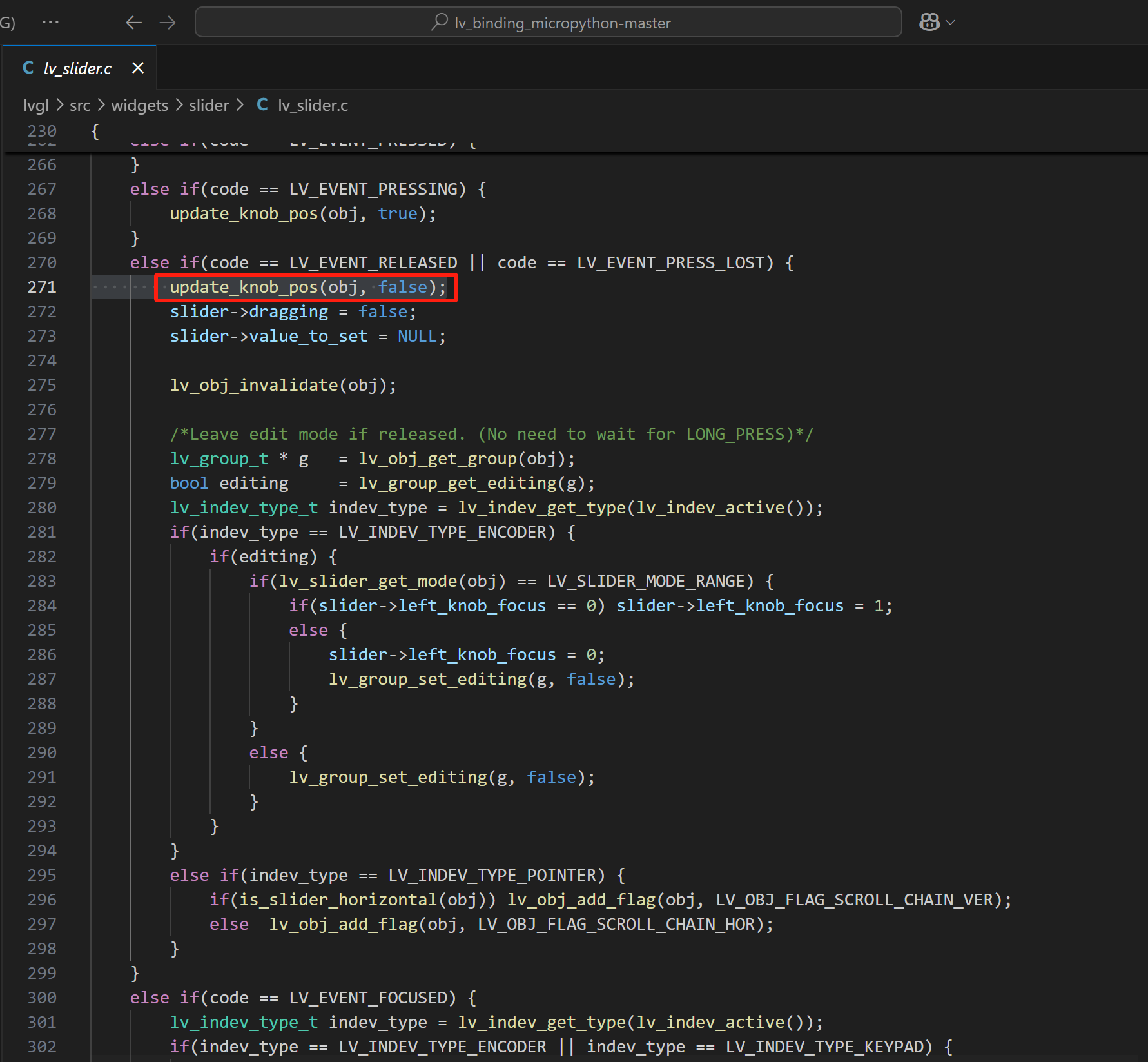1148x1062 pixels.
Task: Close the lv_slider.c tab
Action: (x=138, y=68)
